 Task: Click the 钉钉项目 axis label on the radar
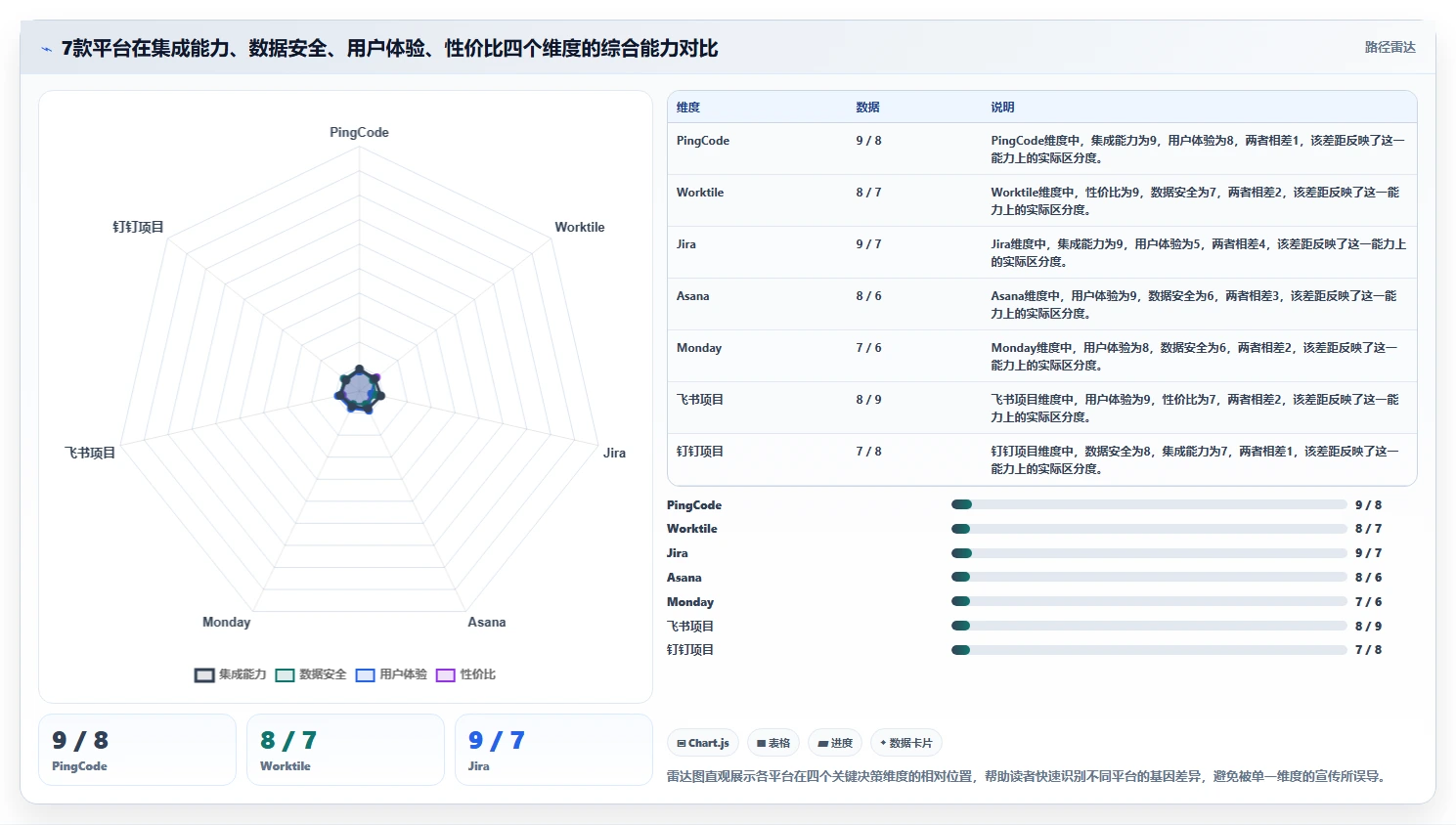[x=138, y=227]
